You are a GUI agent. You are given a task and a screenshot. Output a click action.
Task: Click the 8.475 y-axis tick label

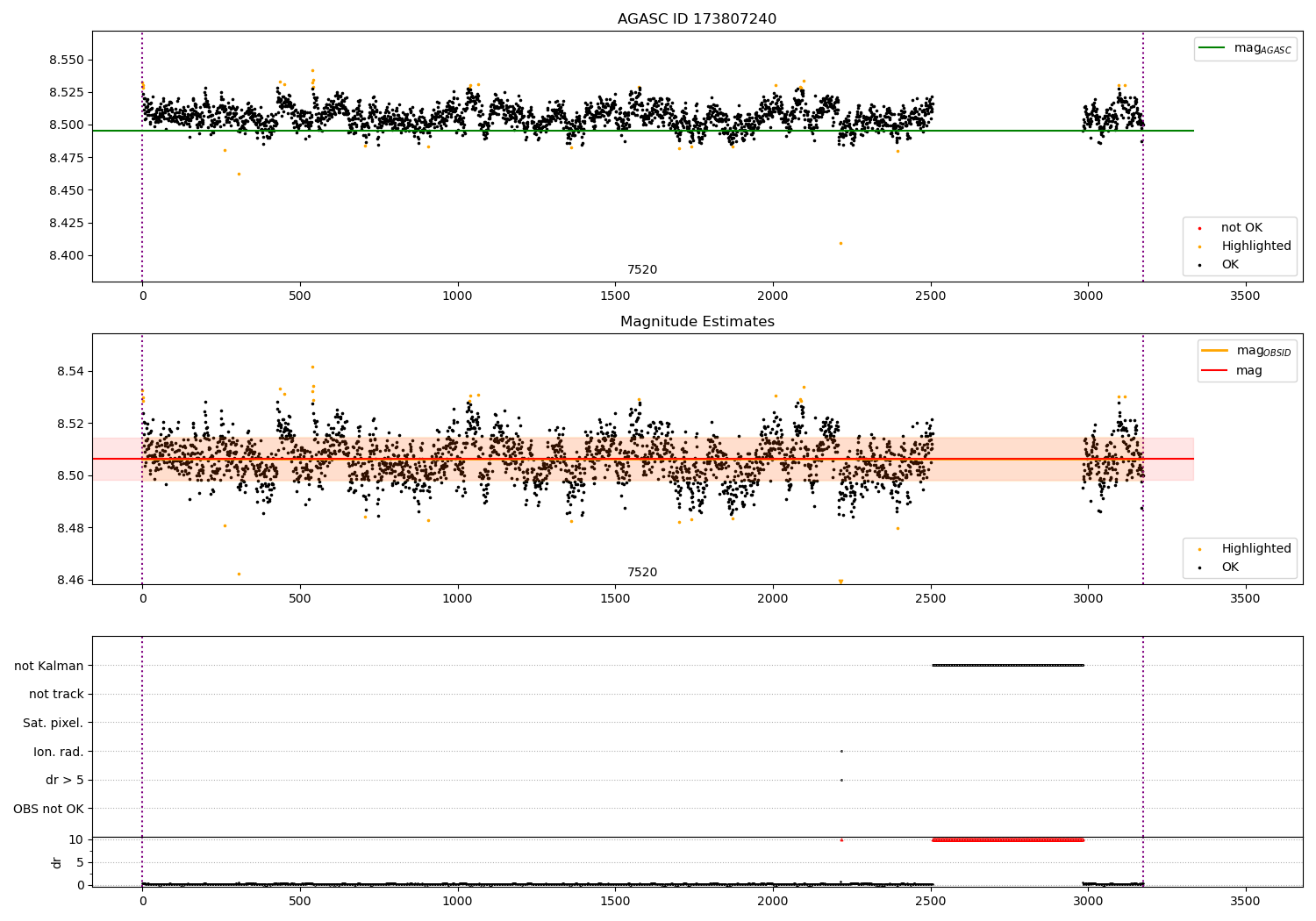67,158
